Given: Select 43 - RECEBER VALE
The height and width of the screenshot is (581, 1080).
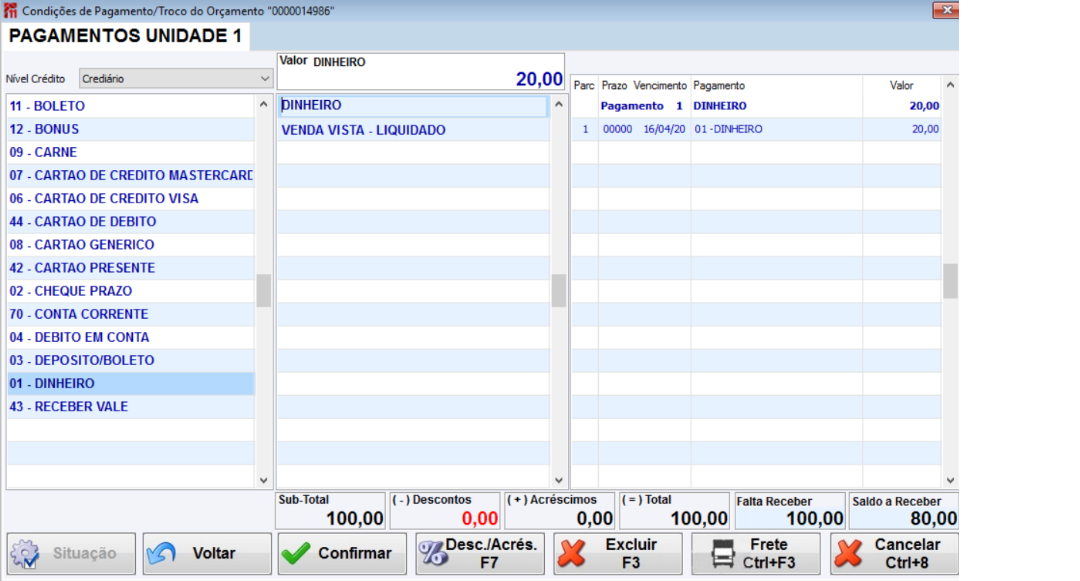Looking at the screenshot, I should pos(131,407).
